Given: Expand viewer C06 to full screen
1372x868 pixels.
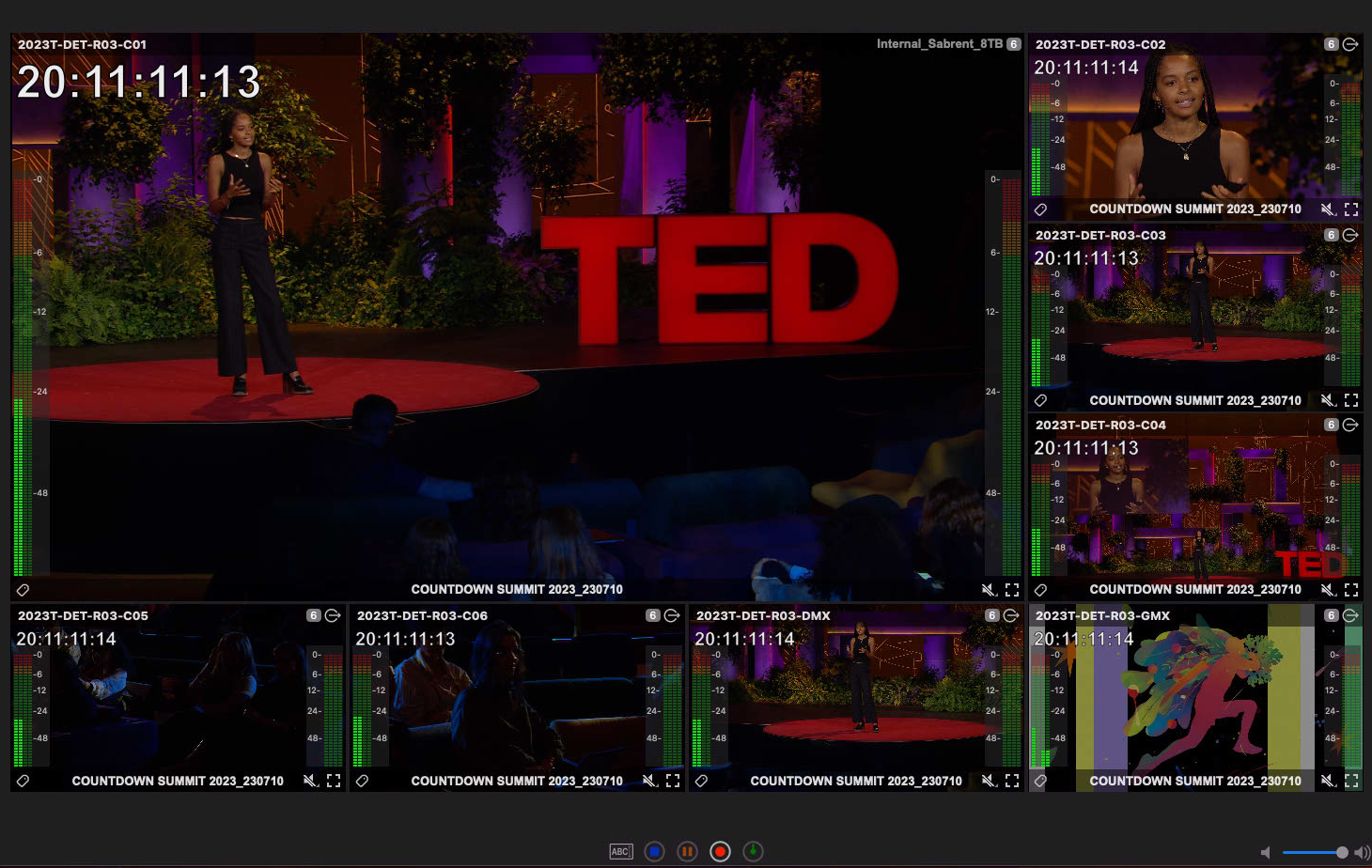Looking at the screenshot, I should pyautogui.click(x=673, y=781).
